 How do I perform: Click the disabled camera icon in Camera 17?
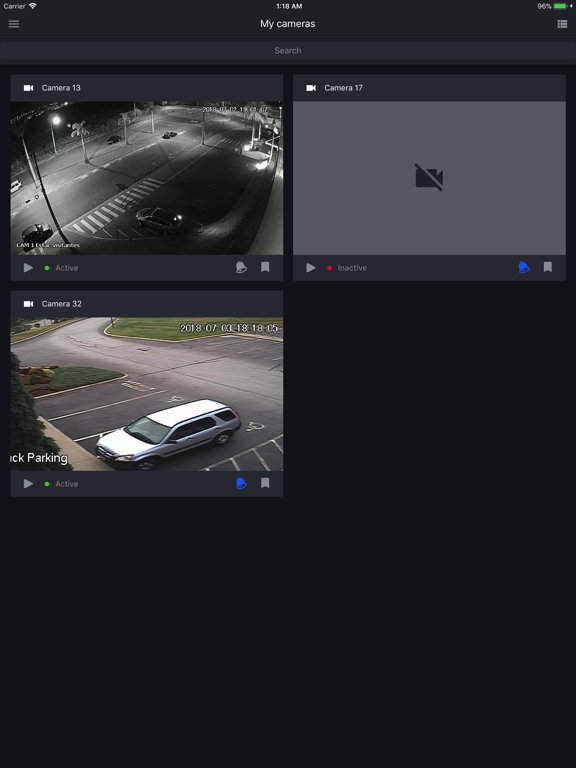(429, 177)
